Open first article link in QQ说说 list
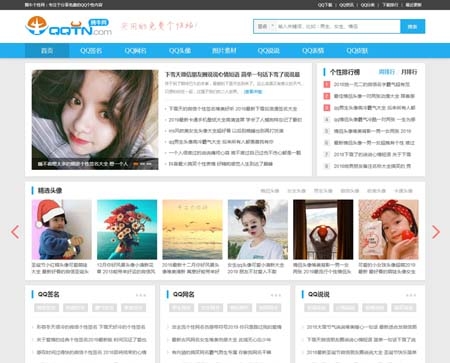Viewport: 450px width, 363px height. pos(362,327)
